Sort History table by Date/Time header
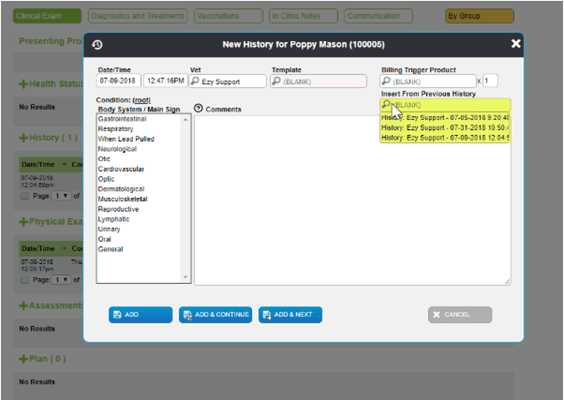 (38, 165)
